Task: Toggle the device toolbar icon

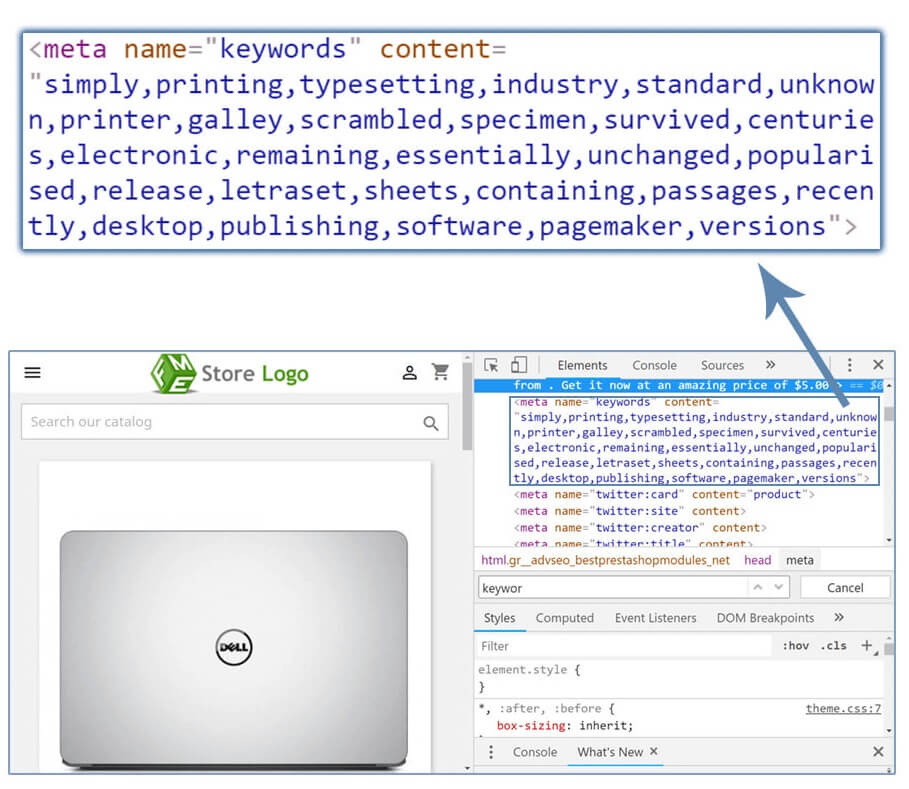Action: click(x=519, y=365)
